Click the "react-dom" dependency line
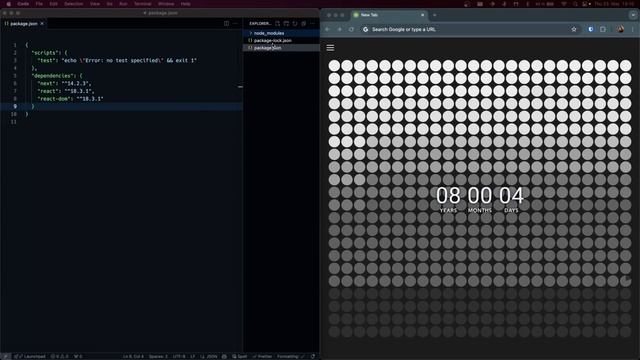 click(70, 99)
